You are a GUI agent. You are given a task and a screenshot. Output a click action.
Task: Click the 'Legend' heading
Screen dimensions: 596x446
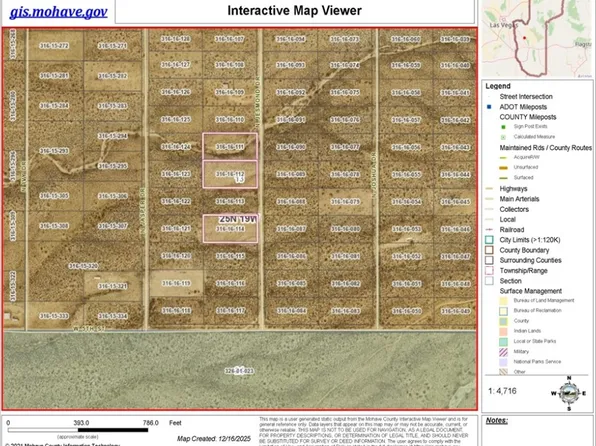(x=498, y=86)
